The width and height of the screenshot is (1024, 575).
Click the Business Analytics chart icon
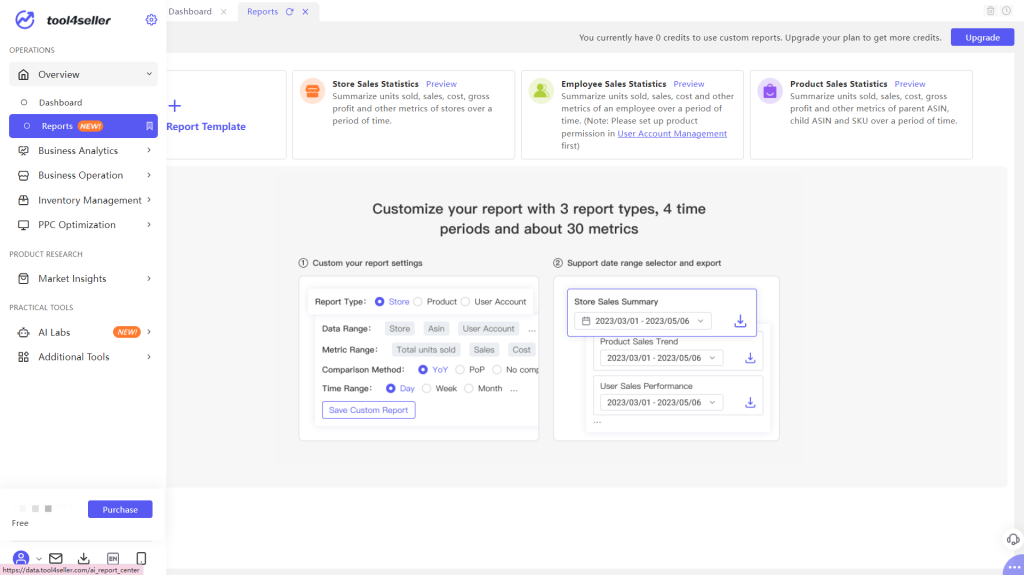pos(24,150)
